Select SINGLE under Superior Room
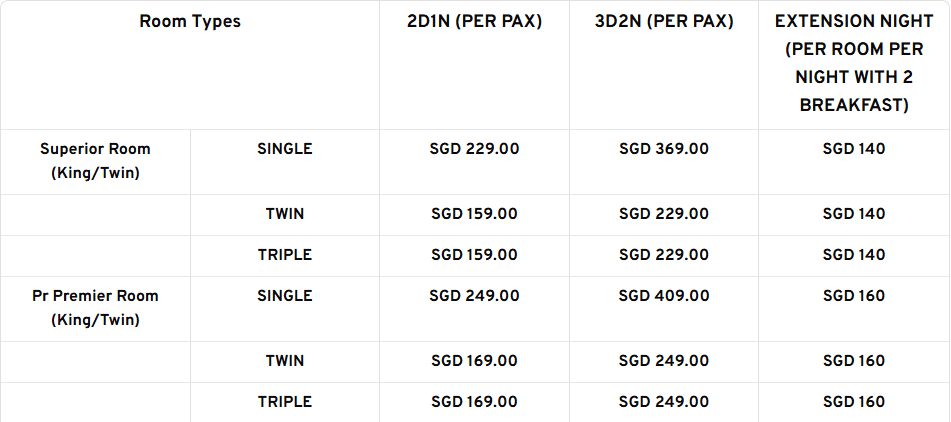Screen dimensions: 951x422 pyautogui.click(x=285, y=149)
